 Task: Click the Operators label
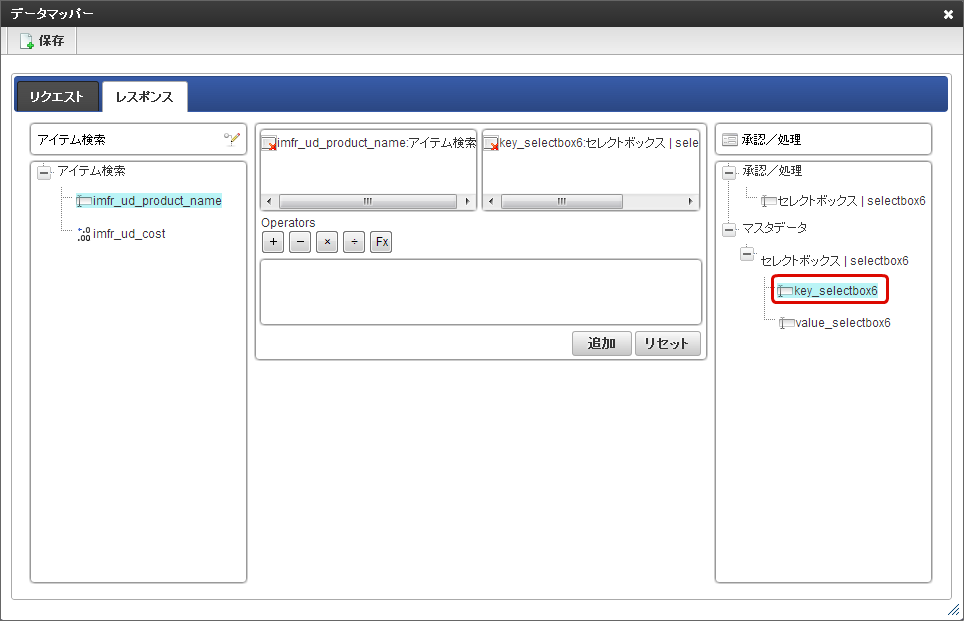coord(288,223)
